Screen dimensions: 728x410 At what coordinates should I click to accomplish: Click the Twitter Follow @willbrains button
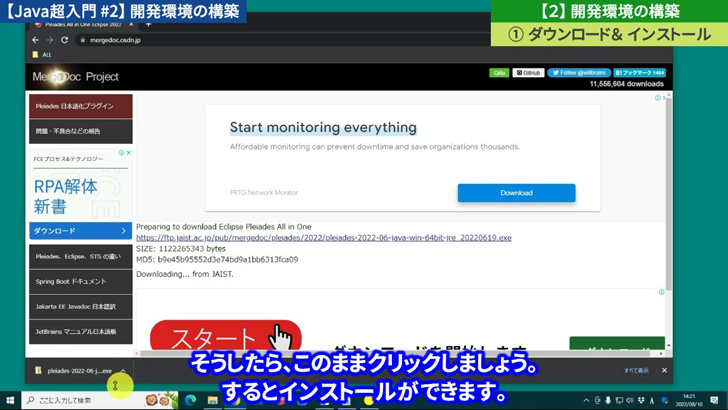(579, 73)
